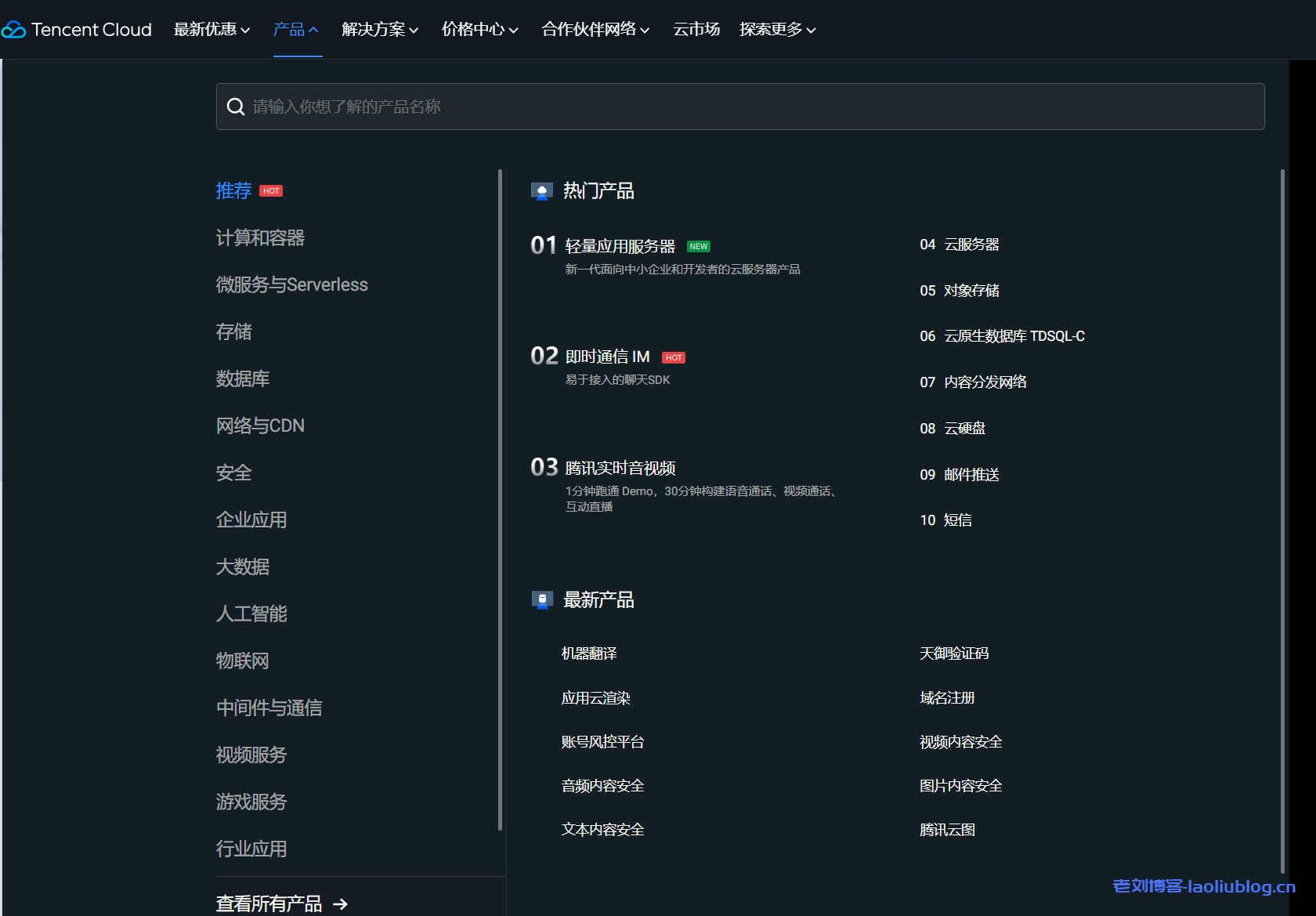Open 邮件推送 product link

[971, 475]
